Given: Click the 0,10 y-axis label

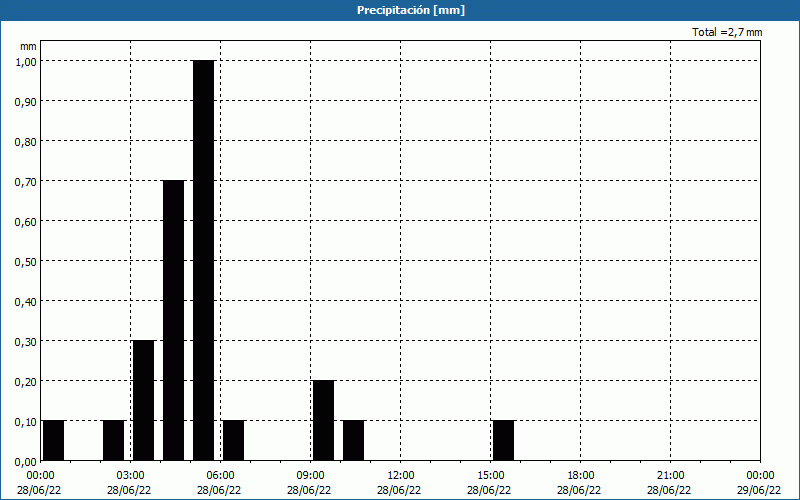Looking at the screenshot, I should [x=26, y=422].
